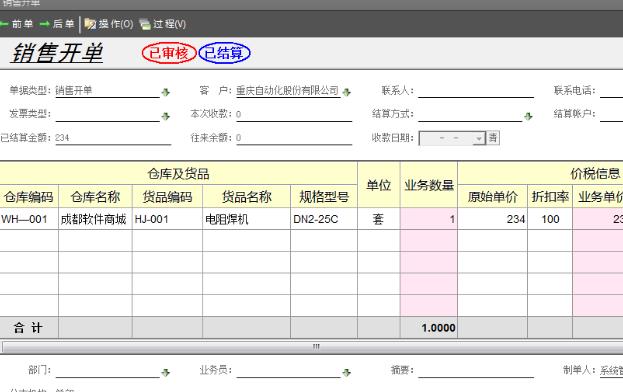
Task: Select the 原始单价 column header
Action: pos(493,197)
